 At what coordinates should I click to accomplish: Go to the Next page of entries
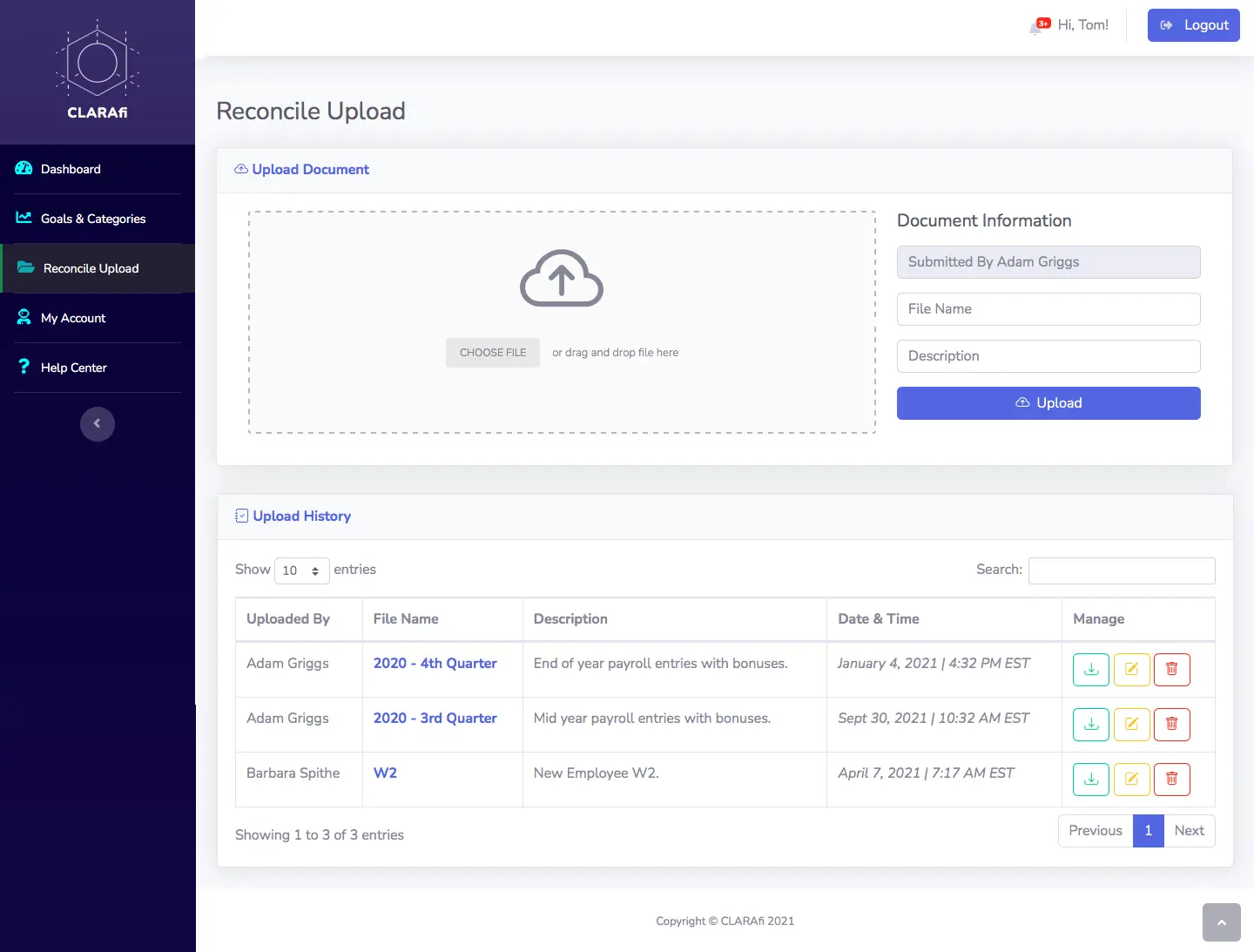(1189, 831)
